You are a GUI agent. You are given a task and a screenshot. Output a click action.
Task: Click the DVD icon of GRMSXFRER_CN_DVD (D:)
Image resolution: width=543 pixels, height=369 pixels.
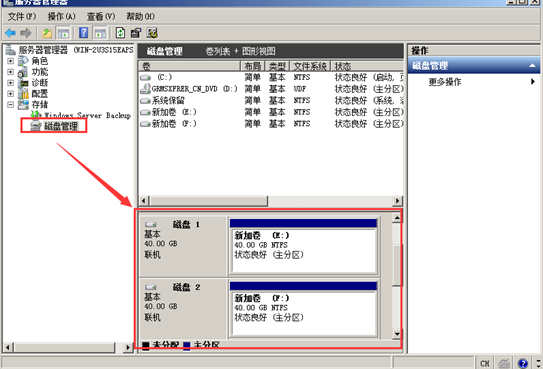click(145, 89)
